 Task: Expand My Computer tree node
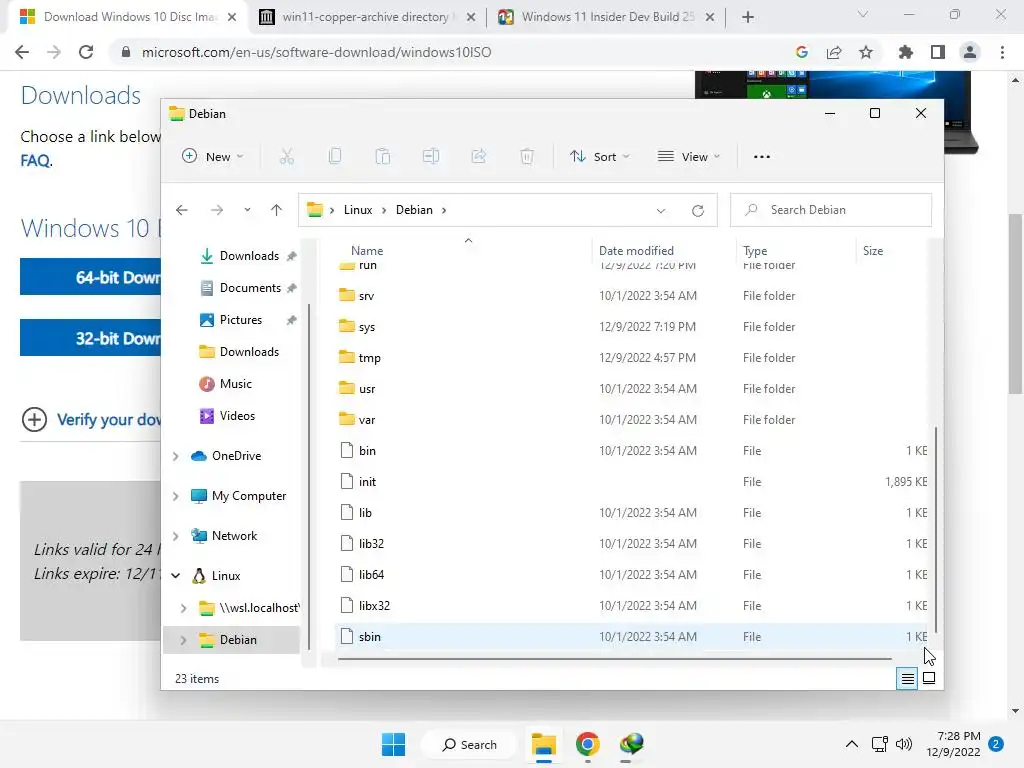click(x=175, y=496)
